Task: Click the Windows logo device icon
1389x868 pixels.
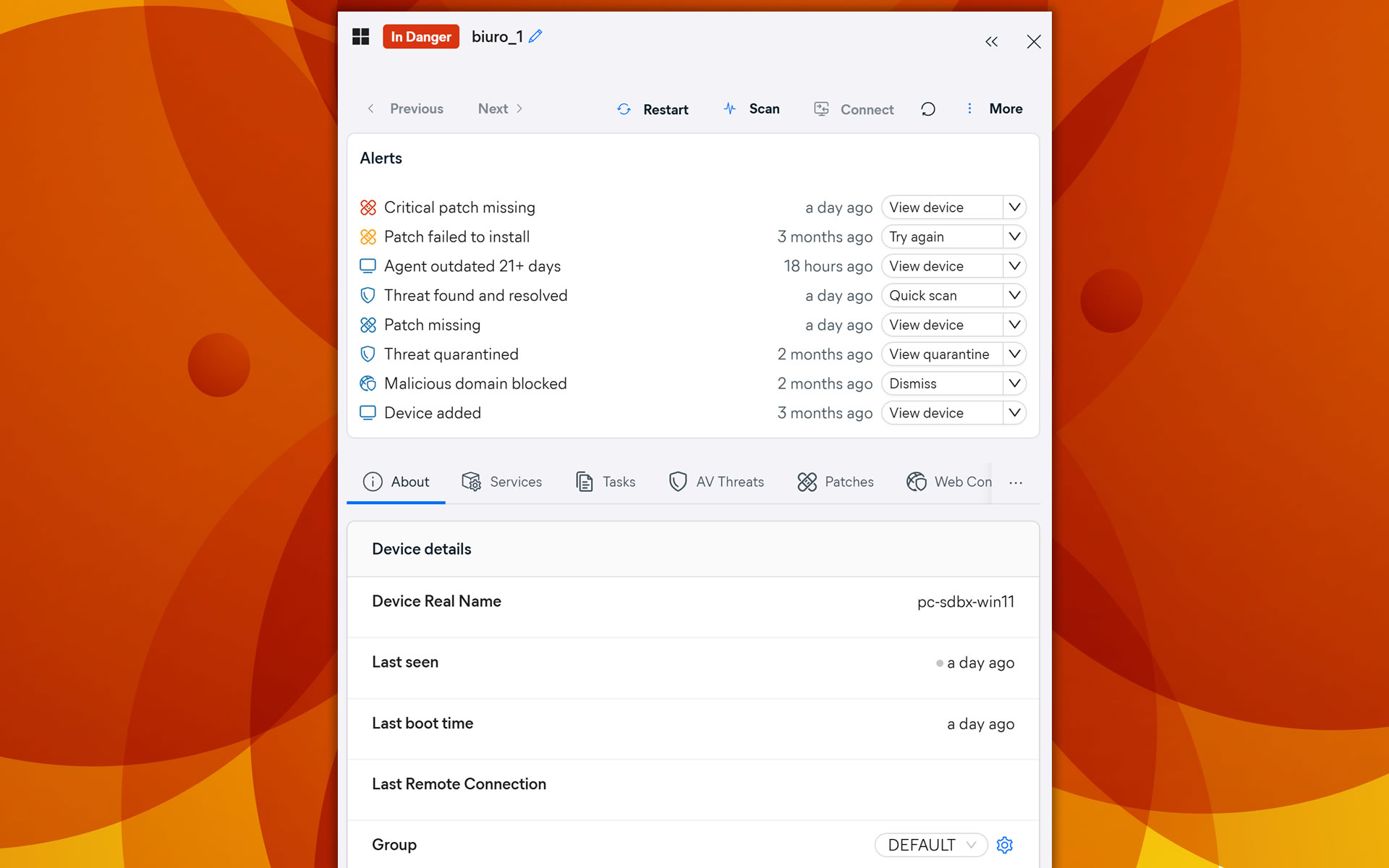Action: (360, 37)
